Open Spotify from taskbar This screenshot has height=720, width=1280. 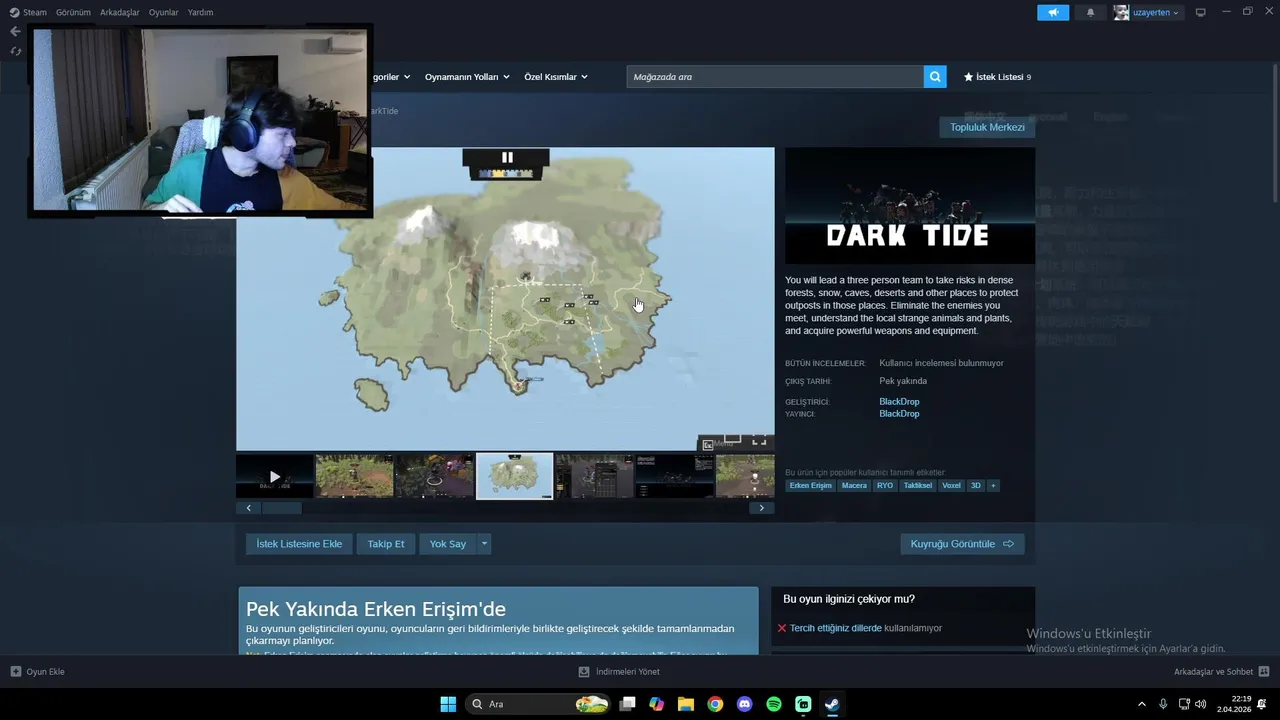pos(774,704)
